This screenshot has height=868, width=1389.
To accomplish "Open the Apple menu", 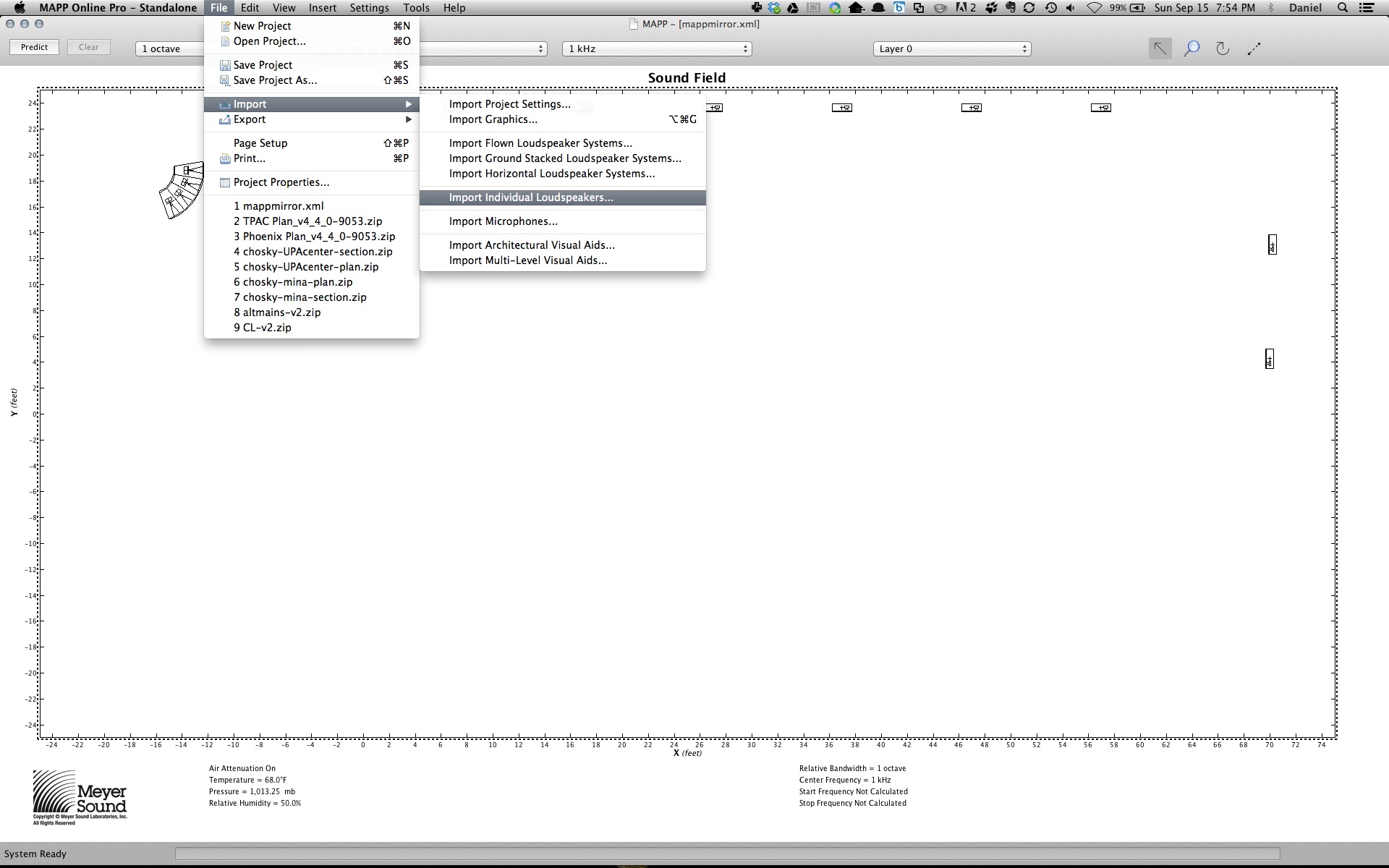I will (x=20, y=8).
